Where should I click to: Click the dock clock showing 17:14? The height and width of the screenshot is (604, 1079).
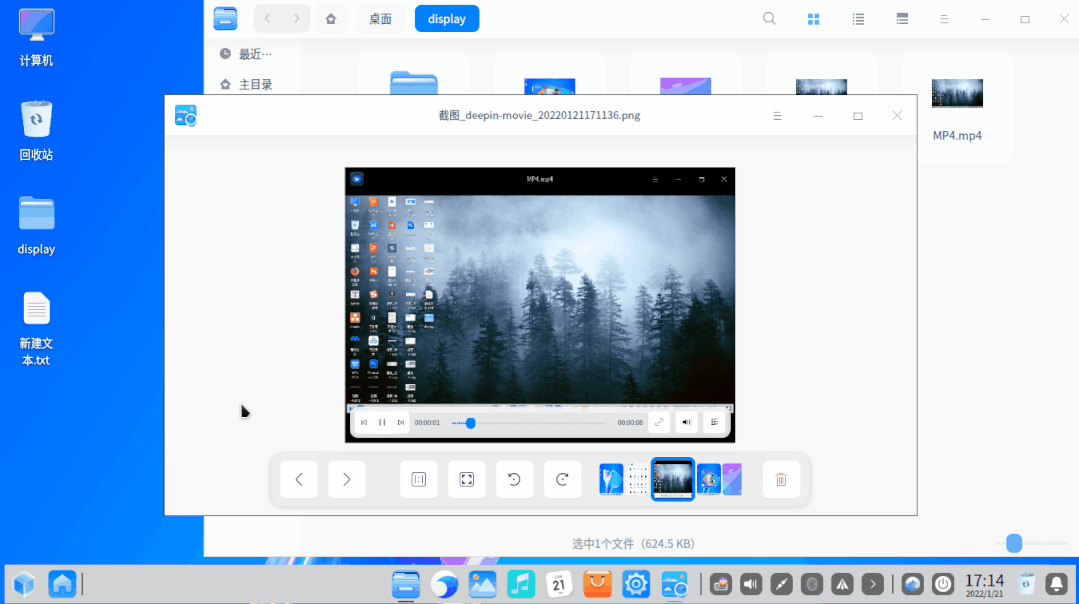coord(985,585)
